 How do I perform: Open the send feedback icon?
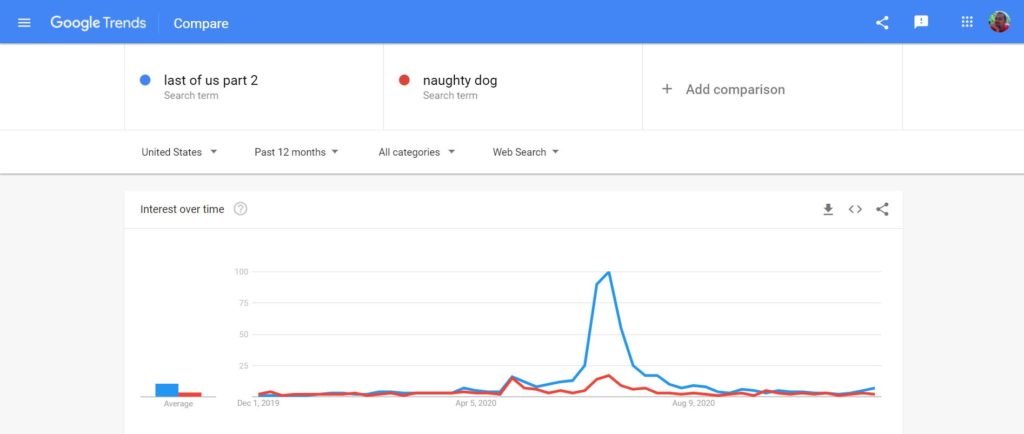[x=921, y=22]
